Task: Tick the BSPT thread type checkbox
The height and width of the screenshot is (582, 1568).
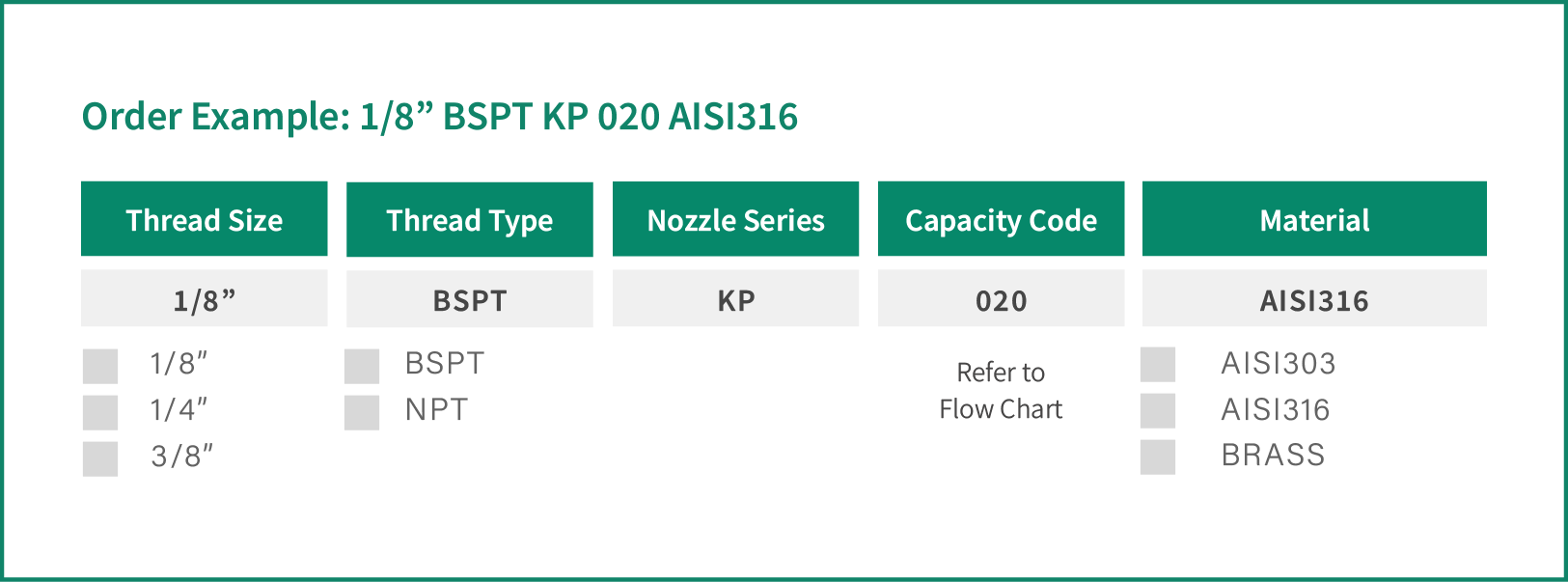Action: 362,367
